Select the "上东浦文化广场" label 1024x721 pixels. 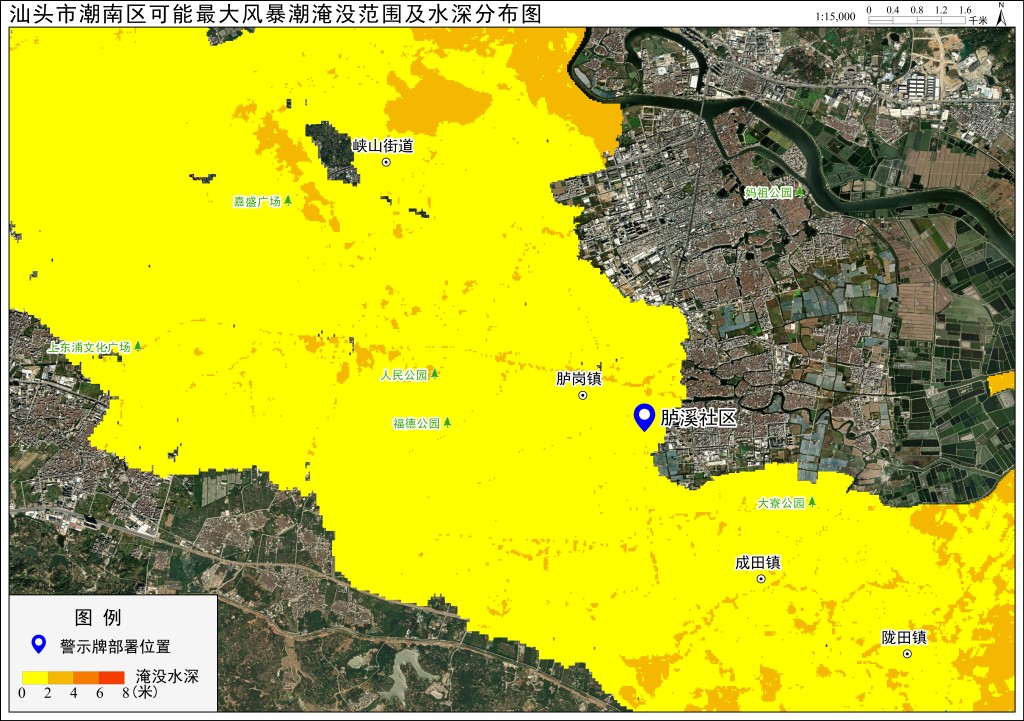(x=89, y=347)
